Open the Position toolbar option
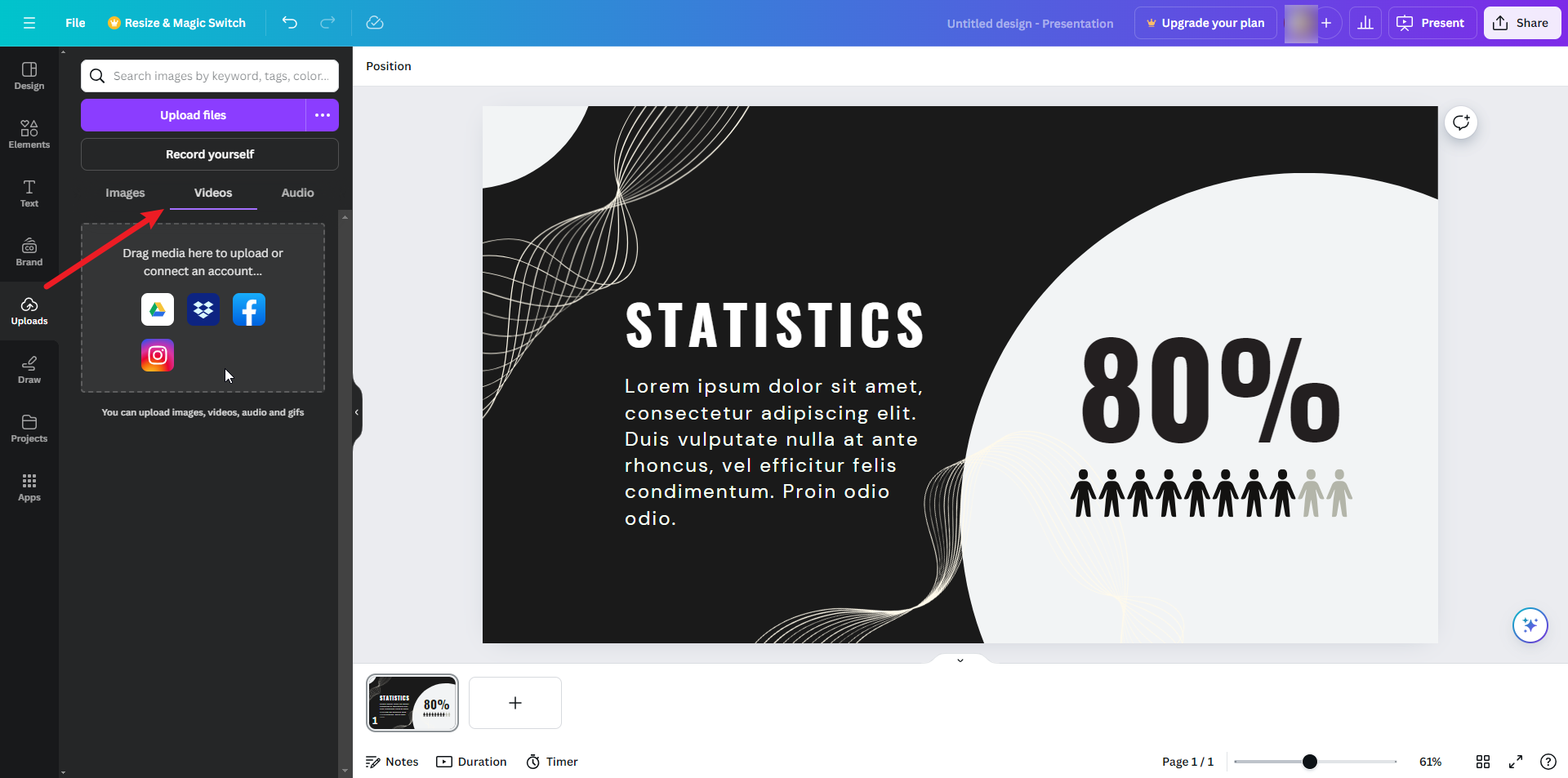Image resolution: width=1568 pixels, height=778 pixels. pos(389,66)
